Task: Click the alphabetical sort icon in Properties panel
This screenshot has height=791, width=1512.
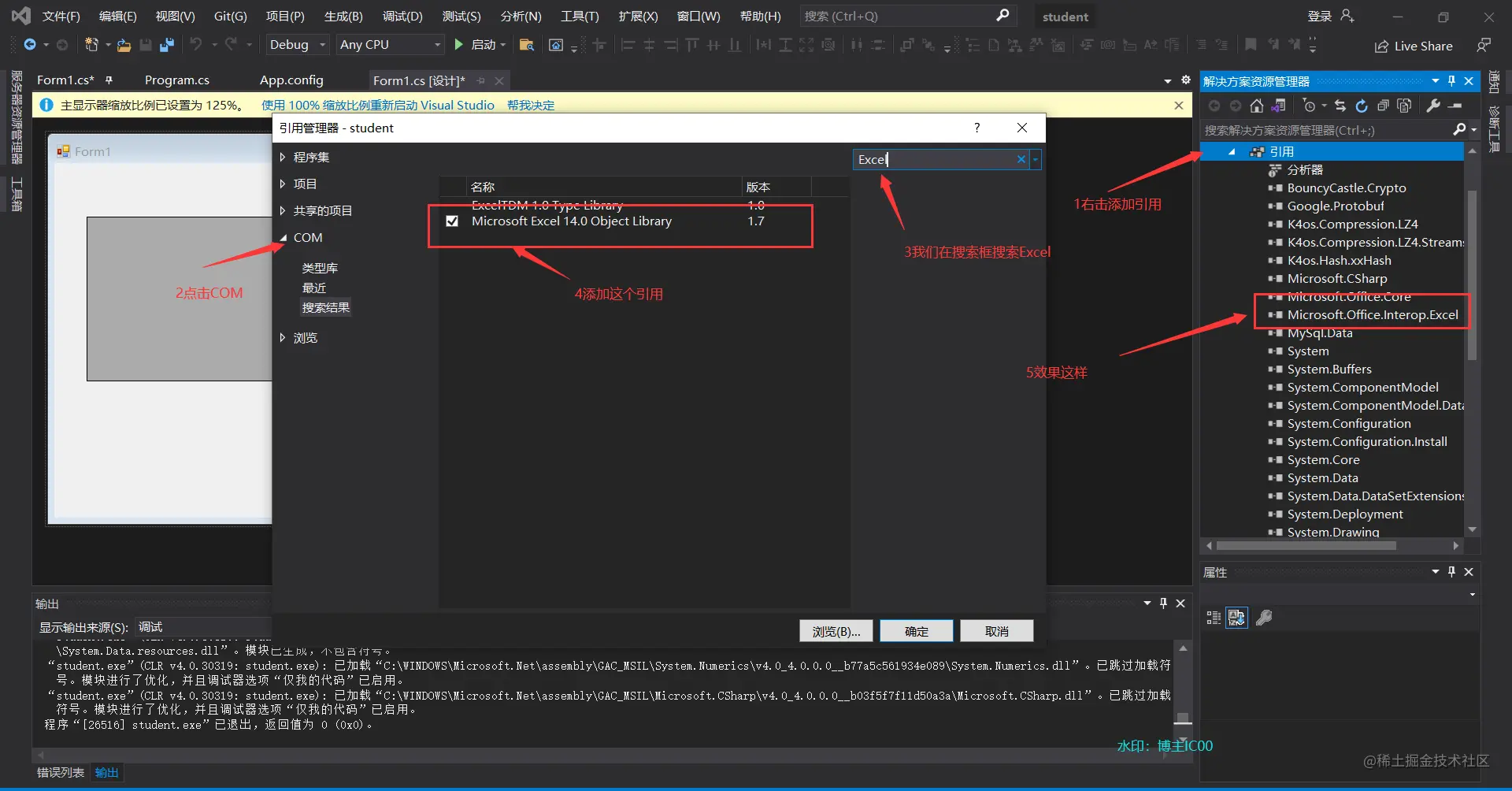Action: pos(1237,618)
